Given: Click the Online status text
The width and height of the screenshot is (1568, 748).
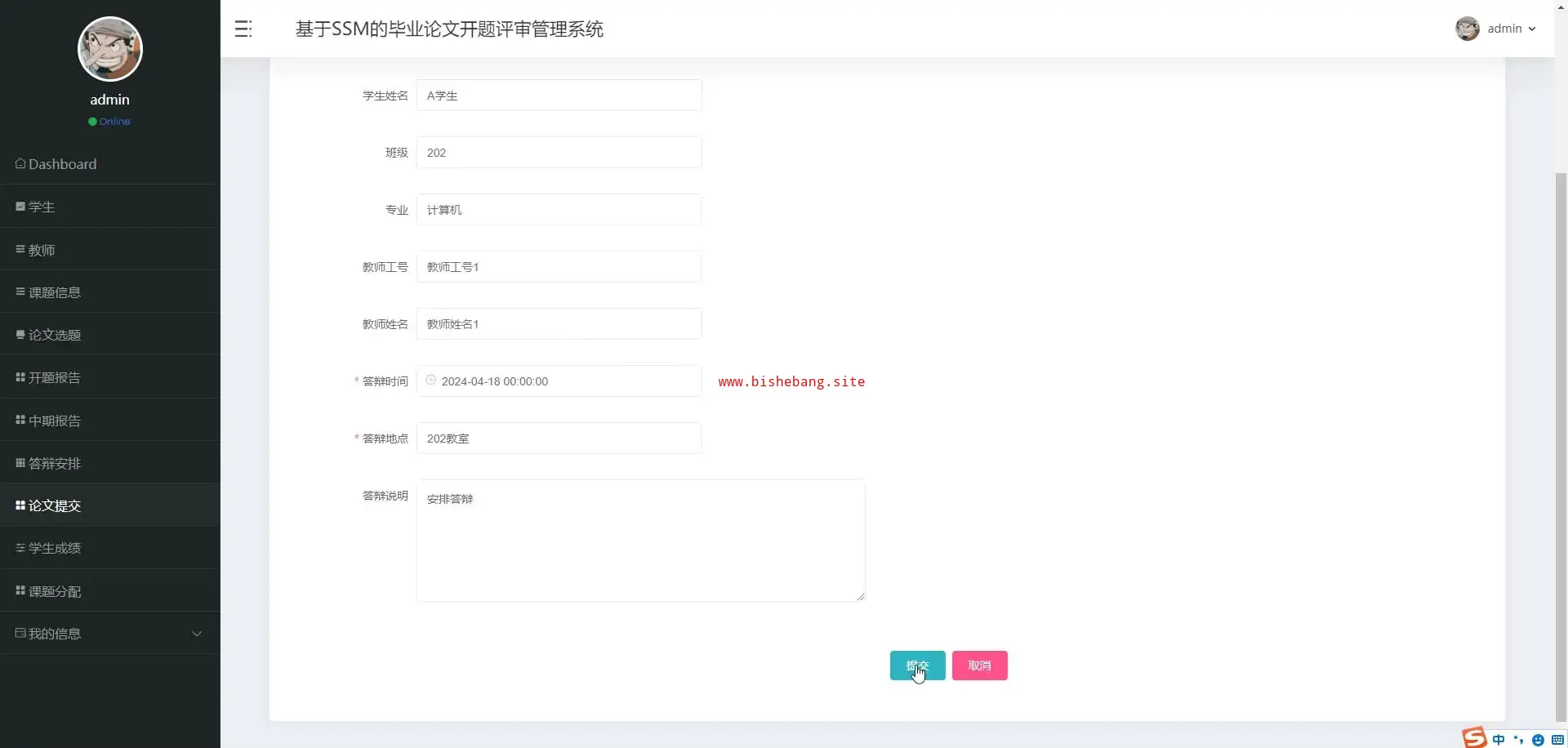Looking at the screenshot, I should tap(115, 122).
